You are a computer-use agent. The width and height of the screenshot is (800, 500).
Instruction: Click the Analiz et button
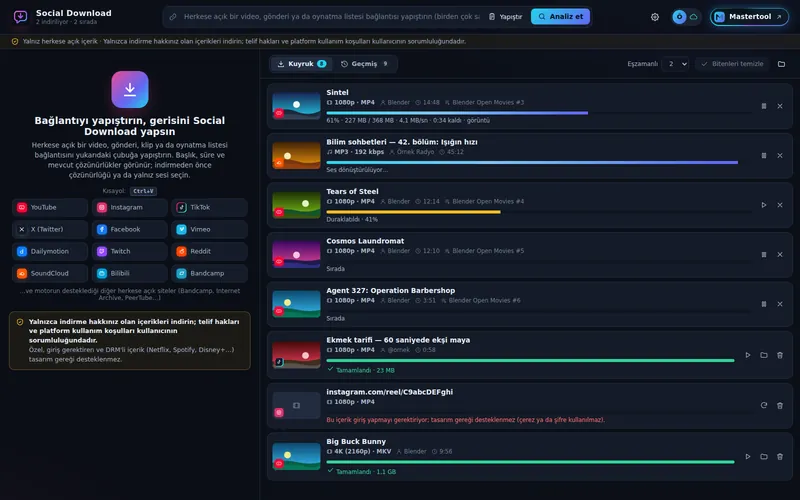point(560,16)
